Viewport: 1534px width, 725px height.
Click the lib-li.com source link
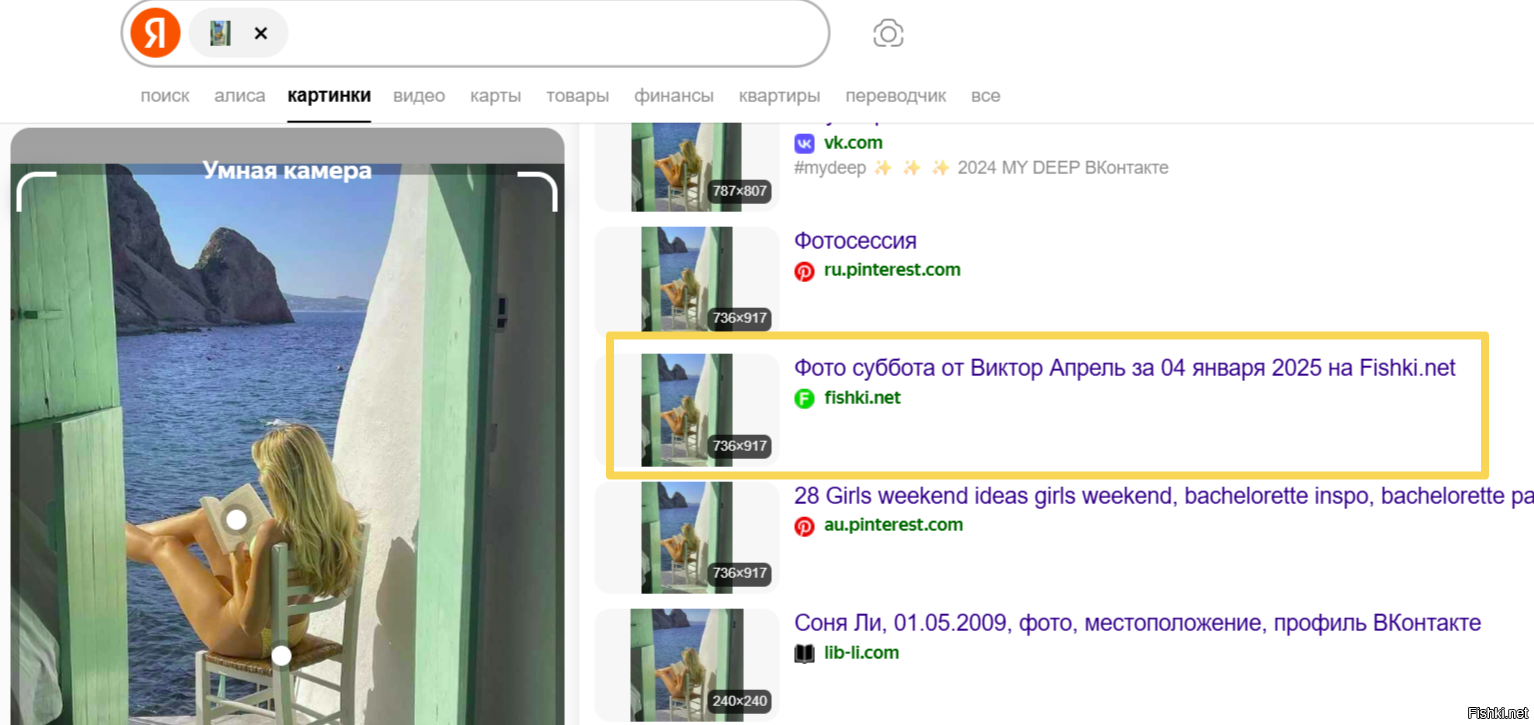click(861, 653)
